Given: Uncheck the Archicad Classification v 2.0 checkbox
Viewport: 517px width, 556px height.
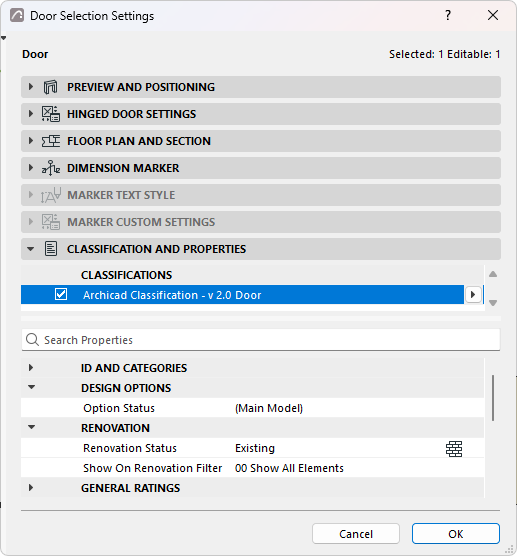Looking at the screenshot, I should pos(61,294).
